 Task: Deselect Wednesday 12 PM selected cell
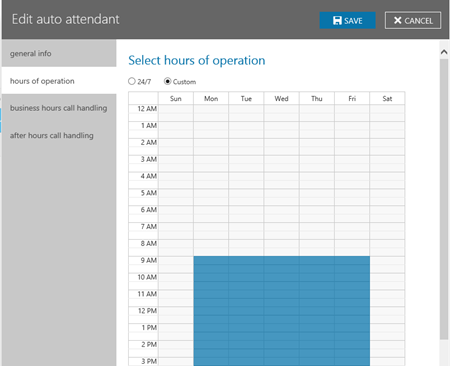[282, 311]
